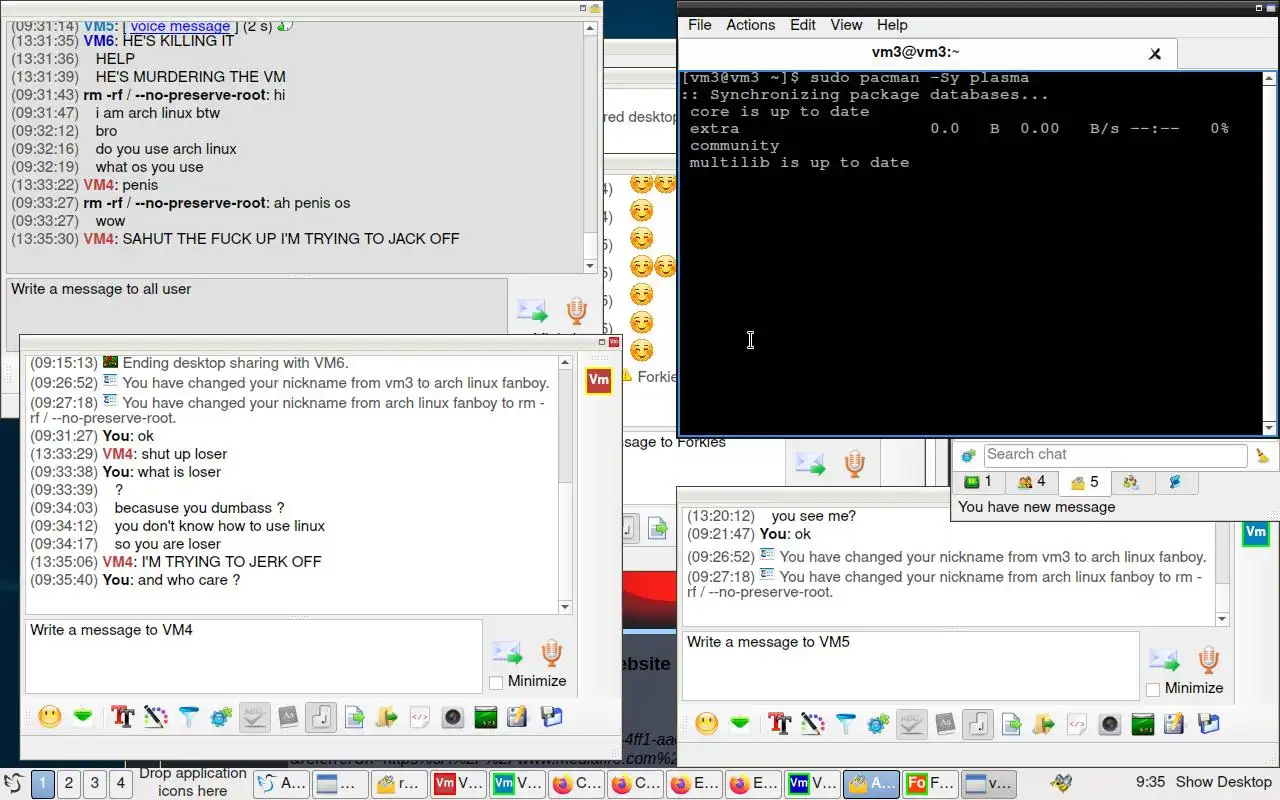Image resolution: width=1280 pixels, height=800 pixels.
Task: Focus the 'Write a message to VM4' field
Action: click(253, 656)
